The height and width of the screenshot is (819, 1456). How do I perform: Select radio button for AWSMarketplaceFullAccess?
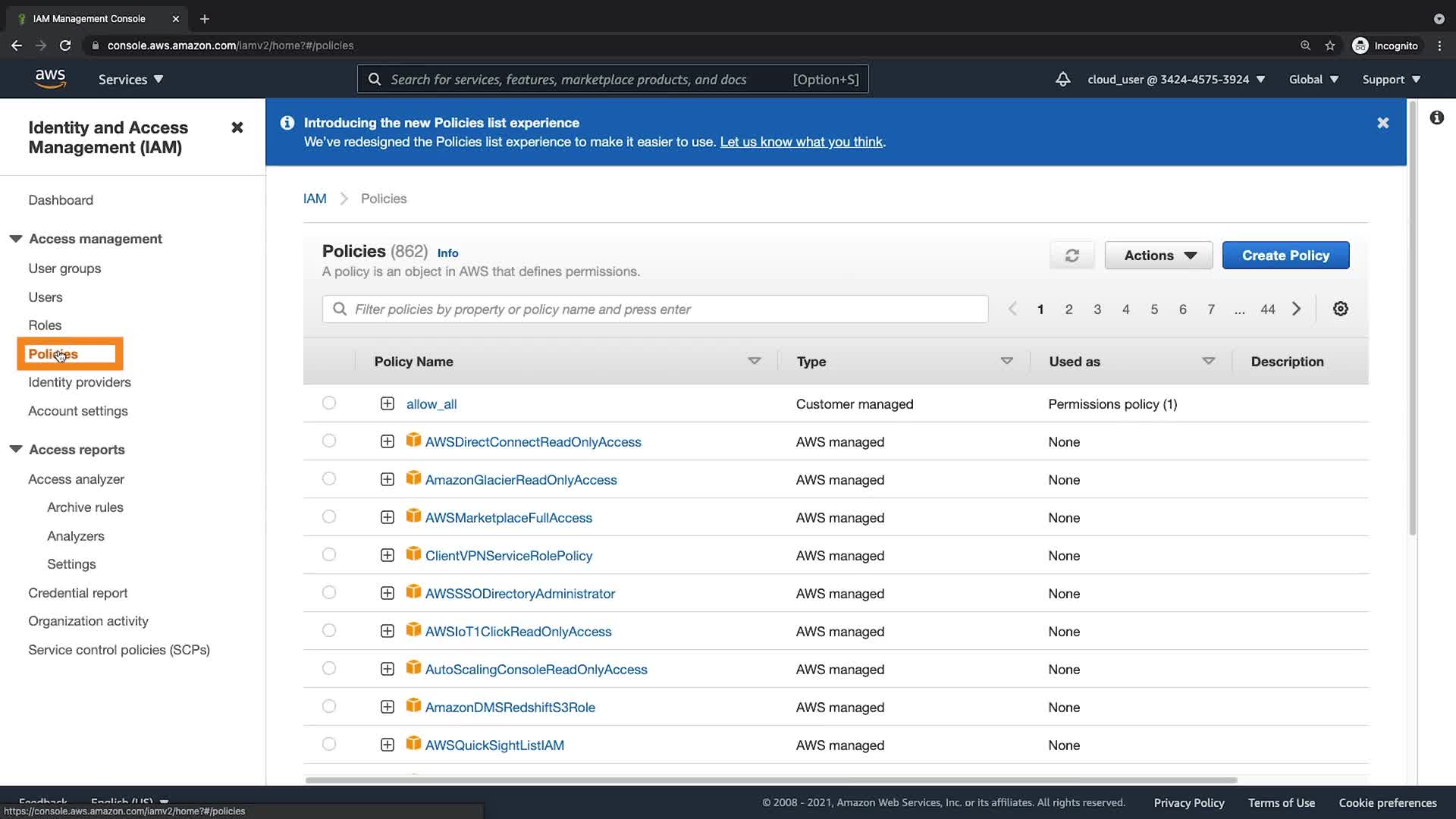coord(328,516)
